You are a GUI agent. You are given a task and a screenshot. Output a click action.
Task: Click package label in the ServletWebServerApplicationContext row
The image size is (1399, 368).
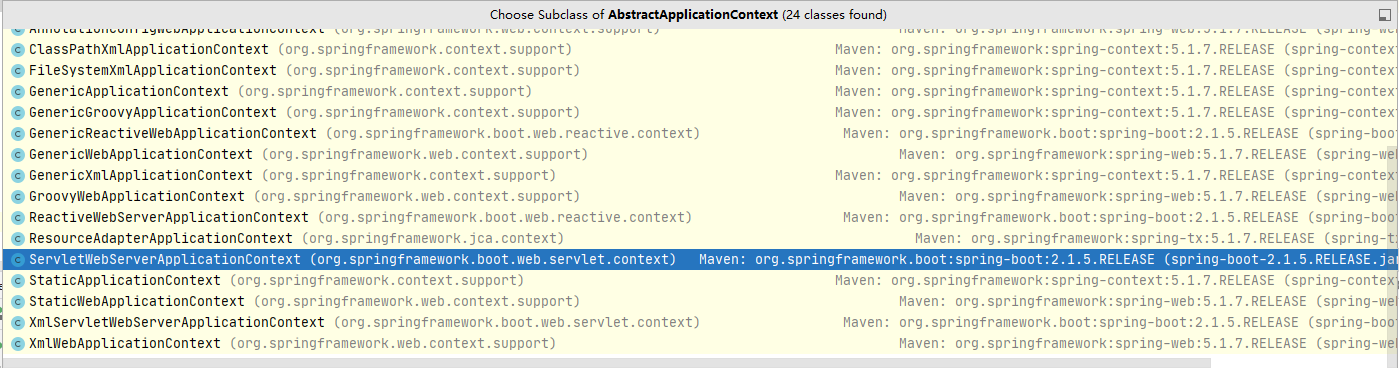(x=493, y=259)
